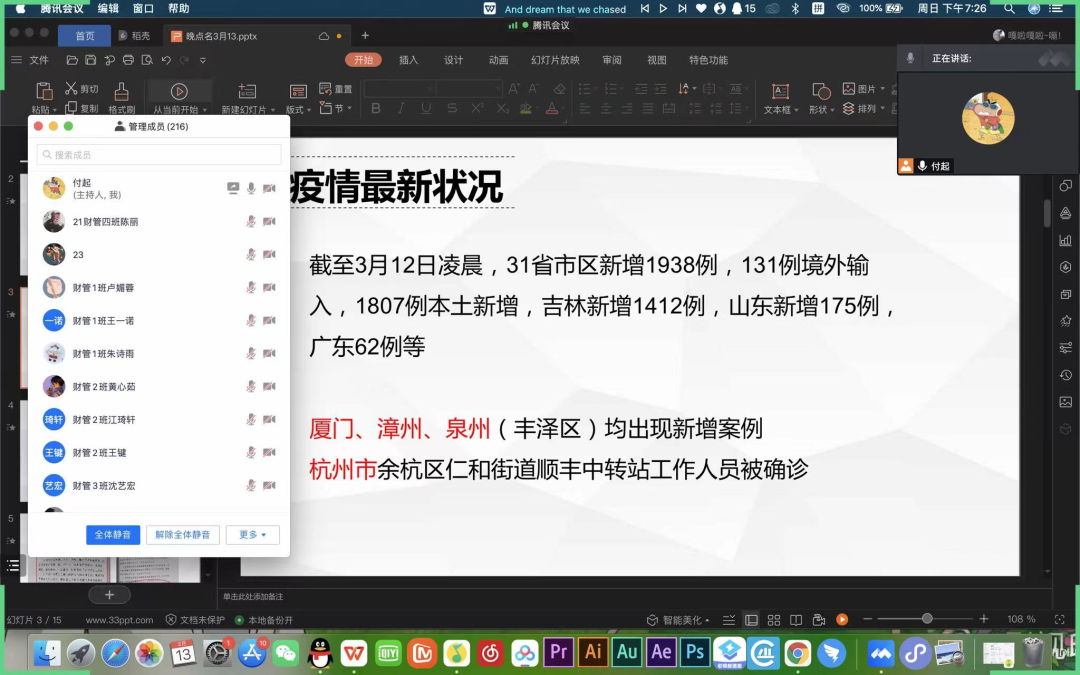This screenshot has width=1080, height=675.
Task: Click the 全体静音 mute all button
Action: (x=113, y=534)
